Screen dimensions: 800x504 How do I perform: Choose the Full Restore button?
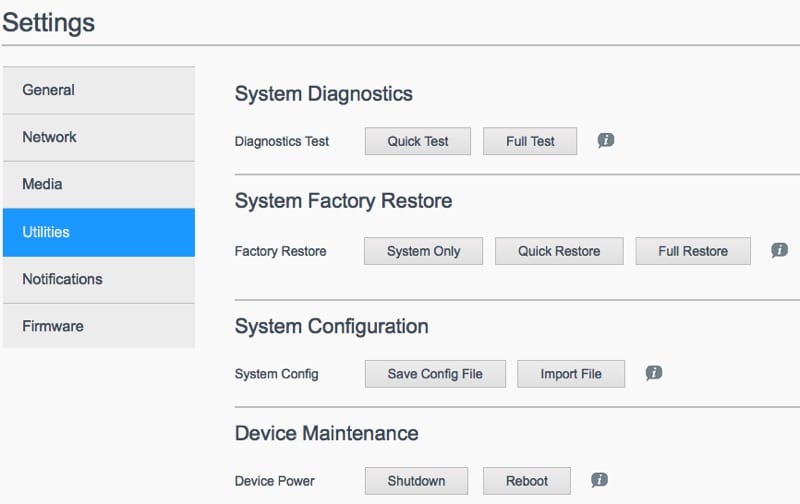[693, 251]
